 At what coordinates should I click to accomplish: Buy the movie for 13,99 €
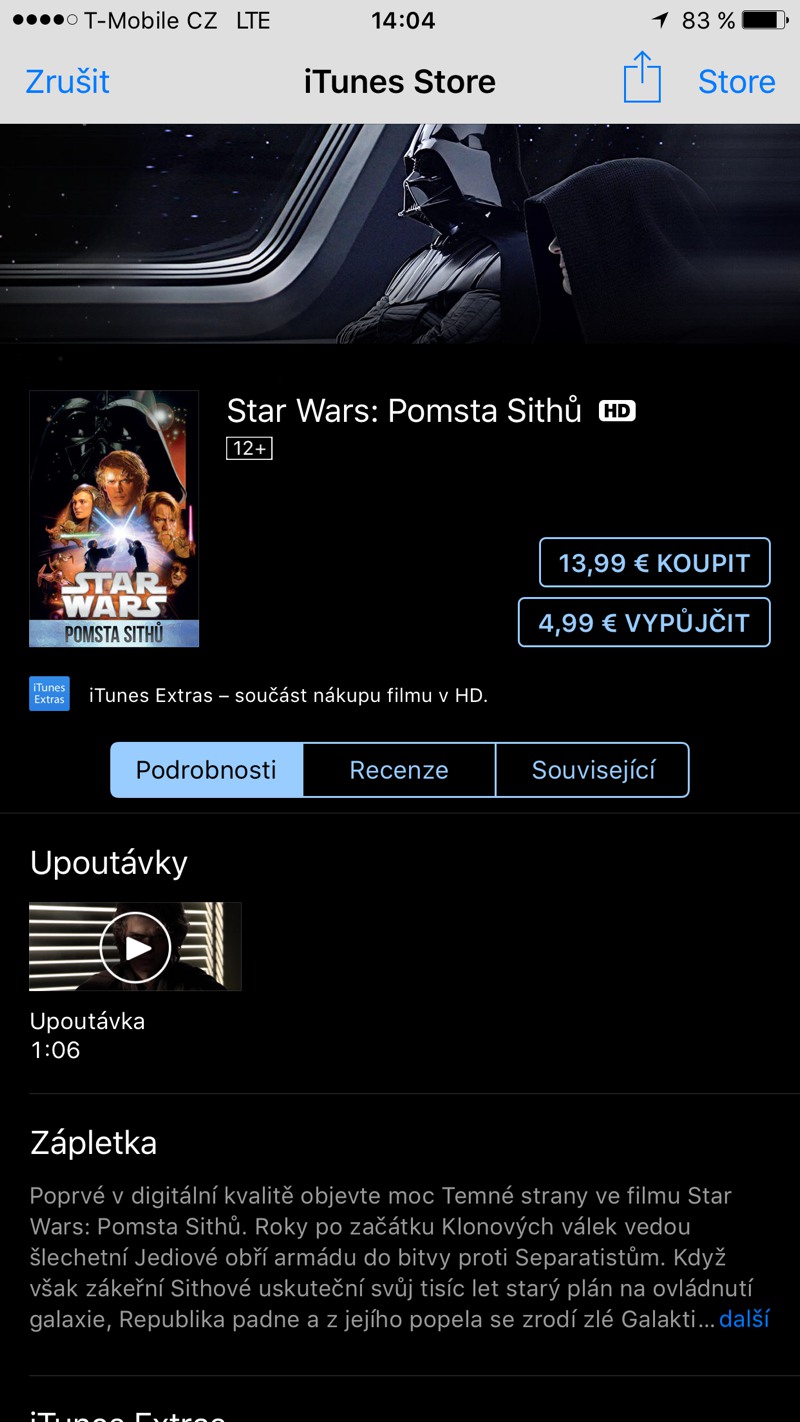655,563
